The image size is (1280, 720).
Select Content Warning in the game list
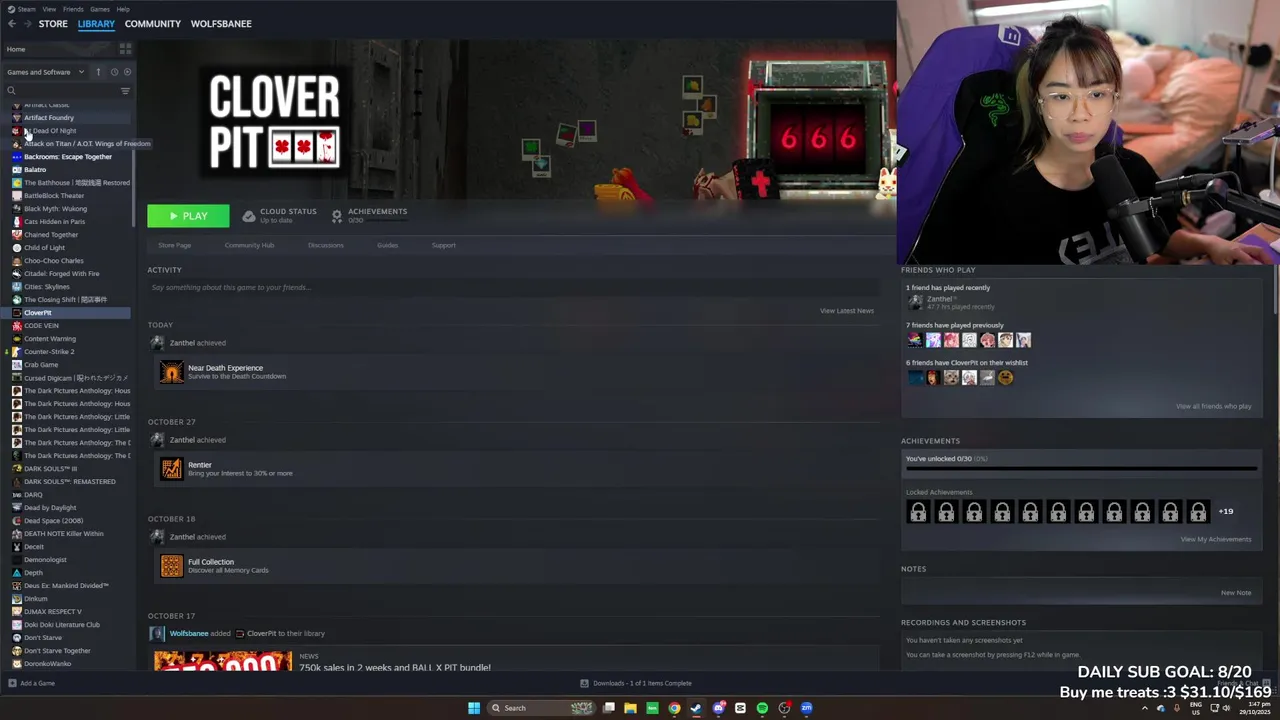50,339
